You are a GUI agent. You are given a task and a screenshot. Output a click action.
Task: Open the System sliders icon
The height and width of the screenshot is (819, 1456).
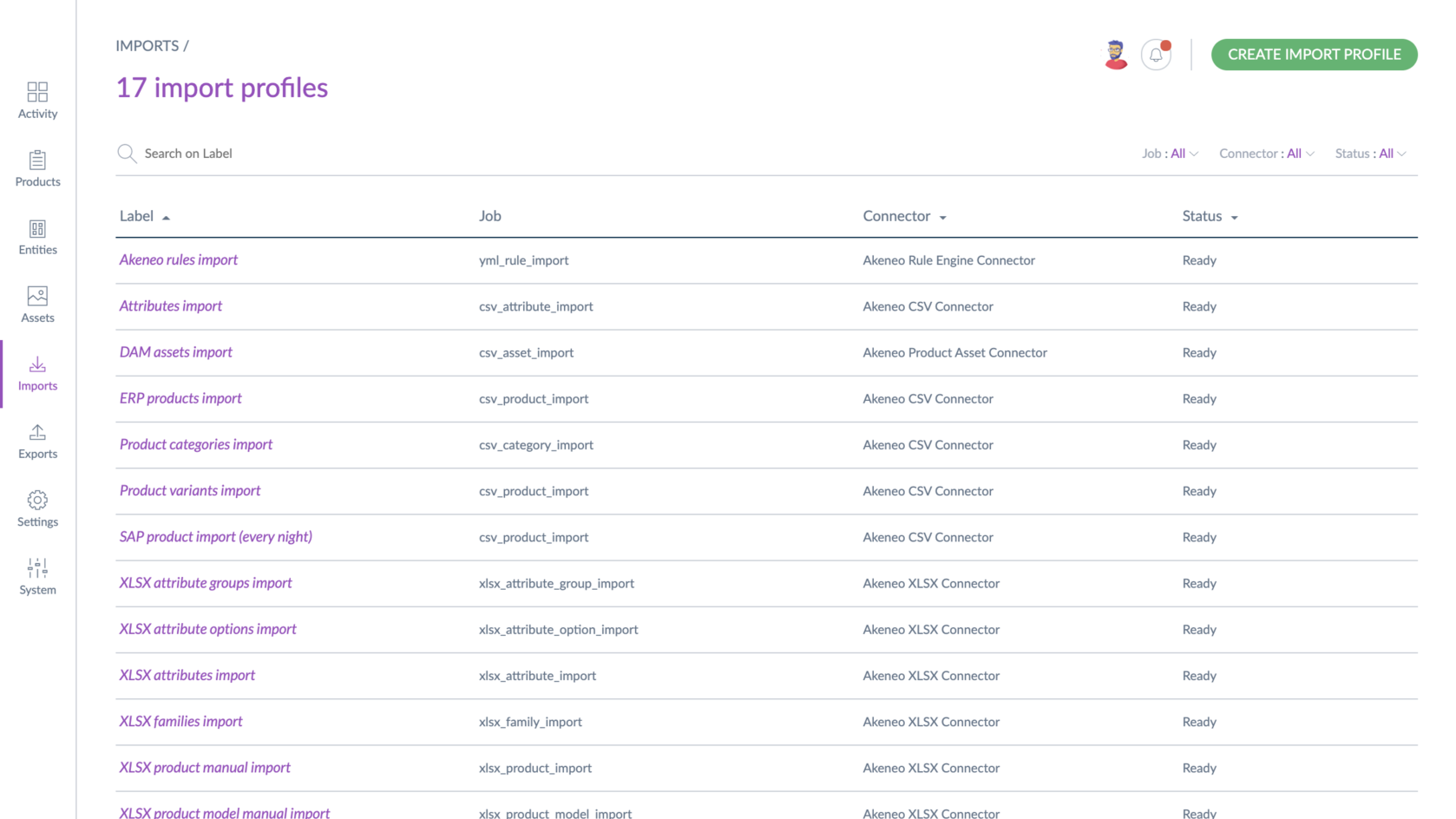click(37, 568)
